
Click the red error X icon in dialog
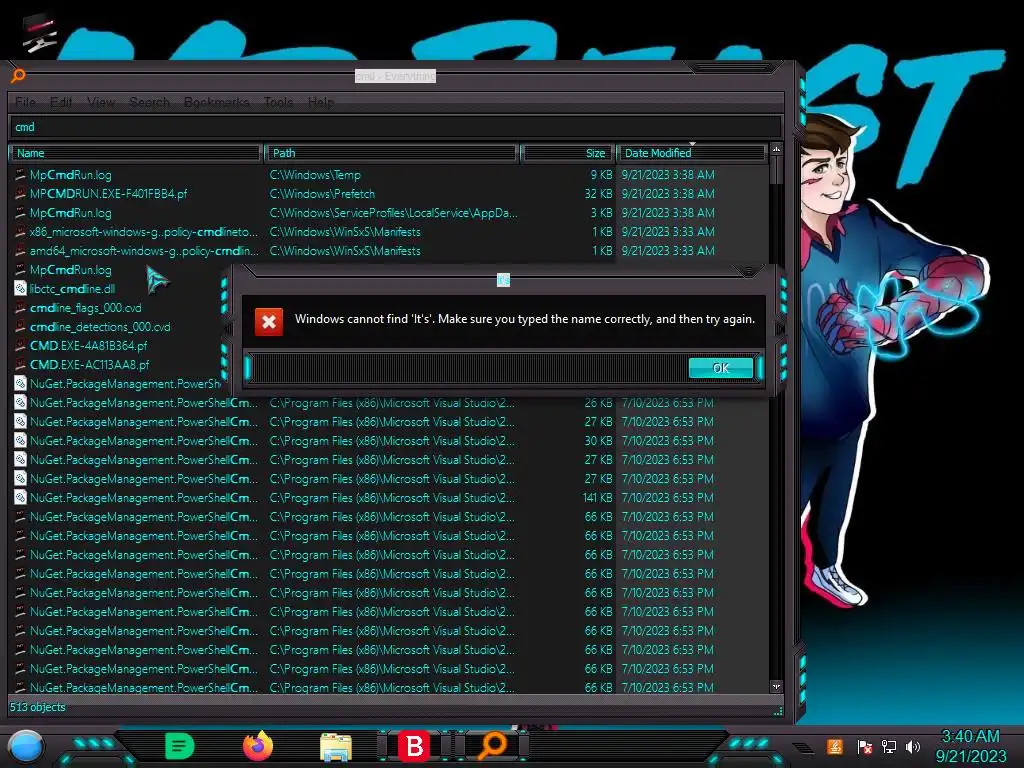[x=268, y=321]
